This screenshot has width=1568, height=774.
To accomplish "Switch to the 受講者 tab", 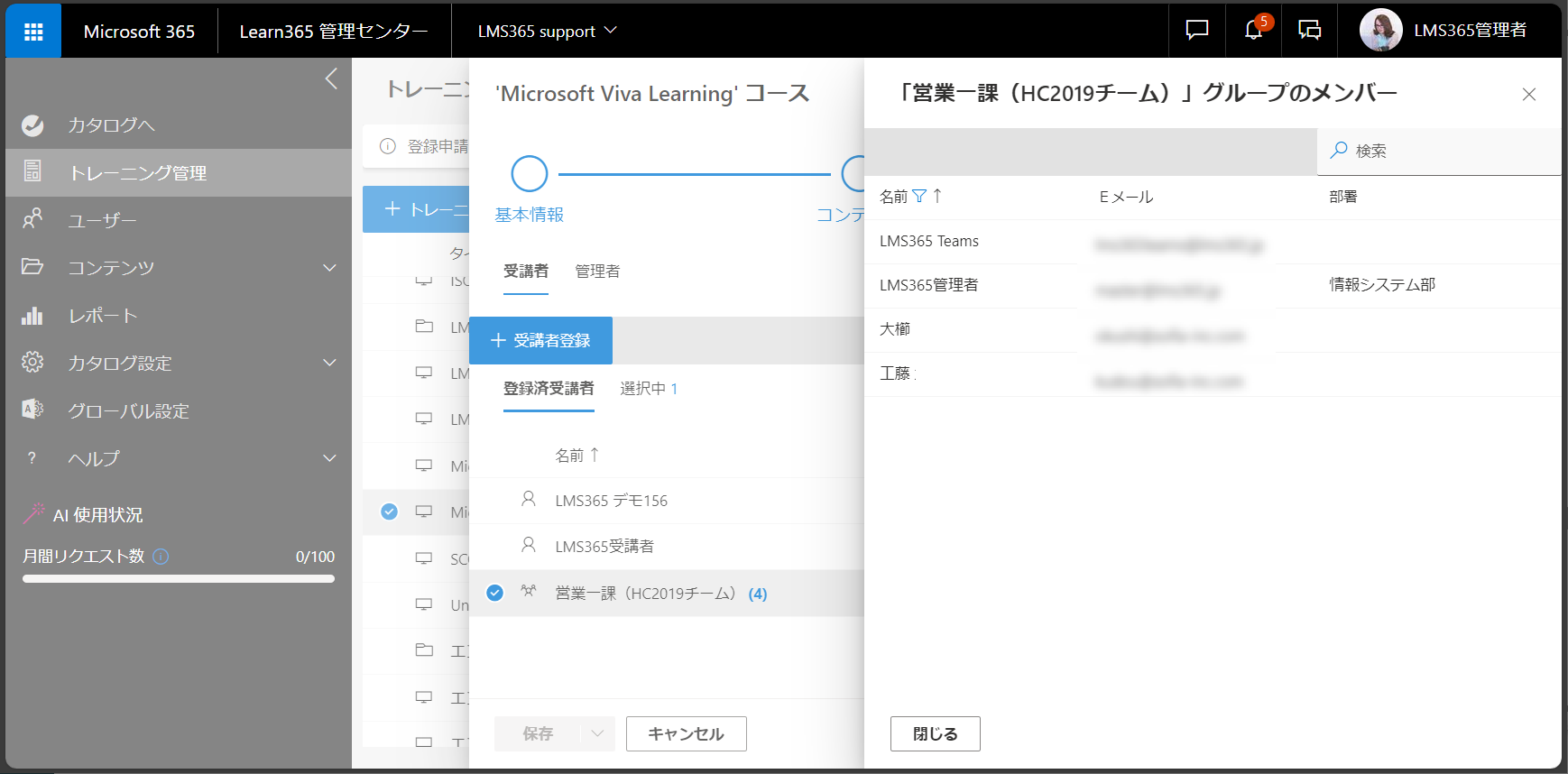I will pyautogui.click(x=526, y=272).
